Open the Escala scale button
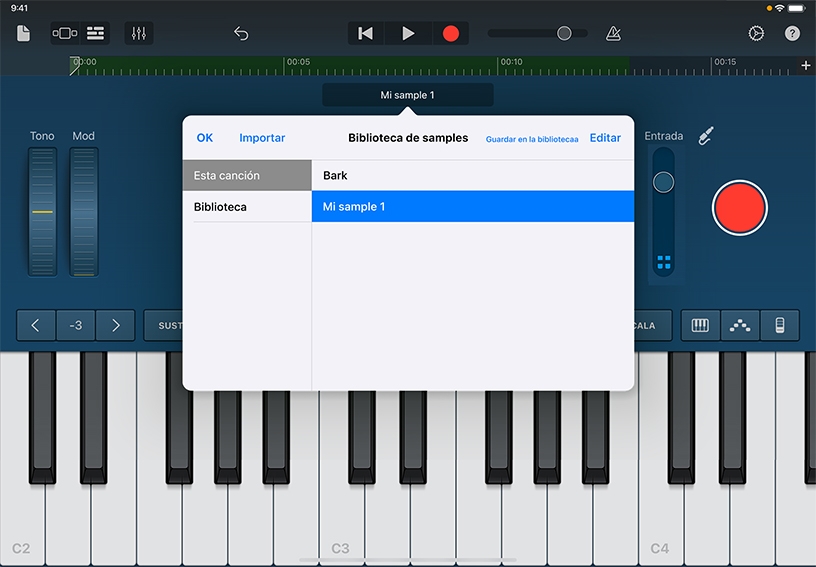The image size is (816, 567). pos(653,326)
